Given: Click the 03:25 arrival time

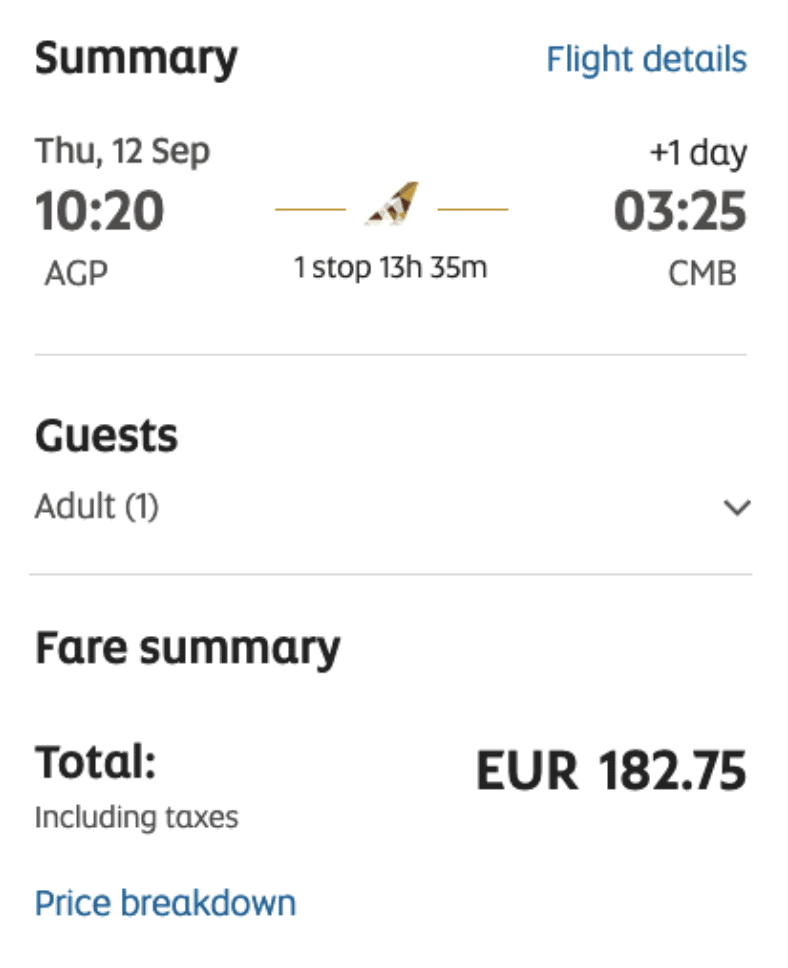Looking at the screenshot, I should coord(680,211).
